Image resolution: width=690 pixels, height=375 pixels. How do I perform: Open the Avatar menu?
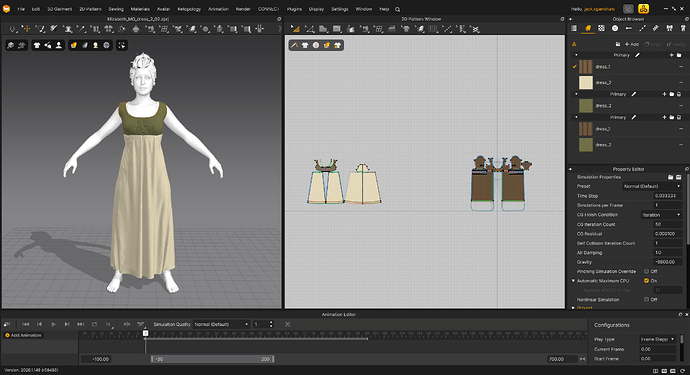163,9
